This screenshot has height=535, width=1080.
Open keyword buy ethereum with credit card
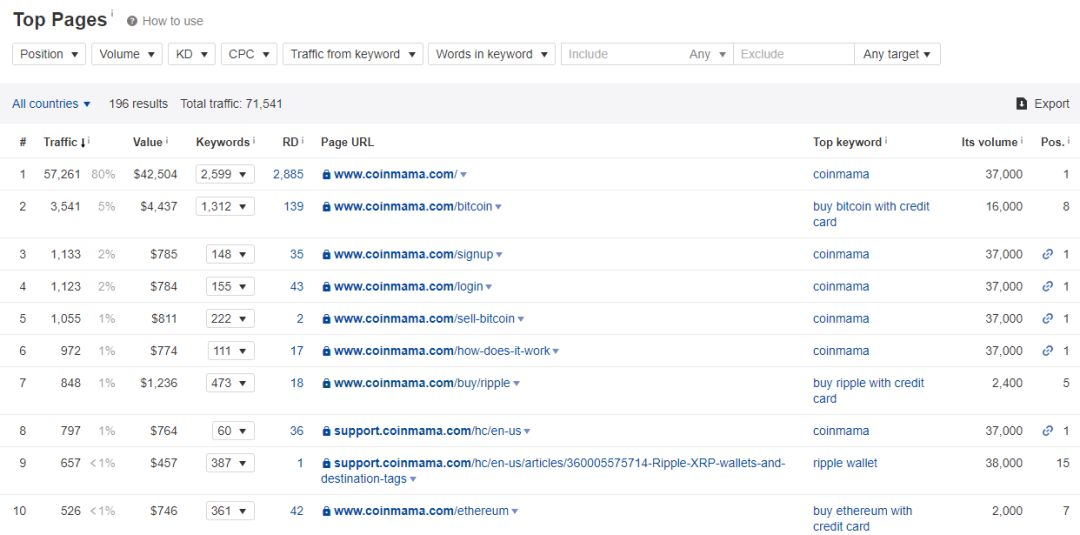(863, 518)
